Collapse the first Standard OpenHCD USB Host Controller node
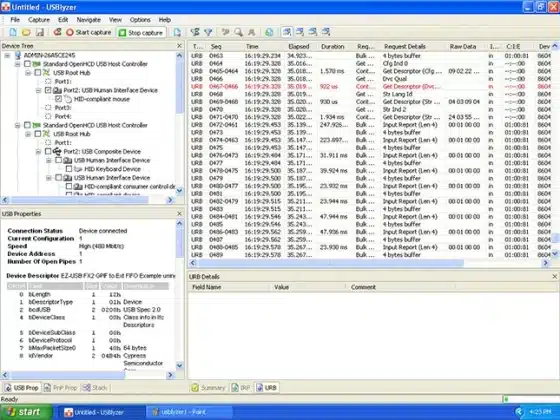560x420 pixels. coord(18,64)
